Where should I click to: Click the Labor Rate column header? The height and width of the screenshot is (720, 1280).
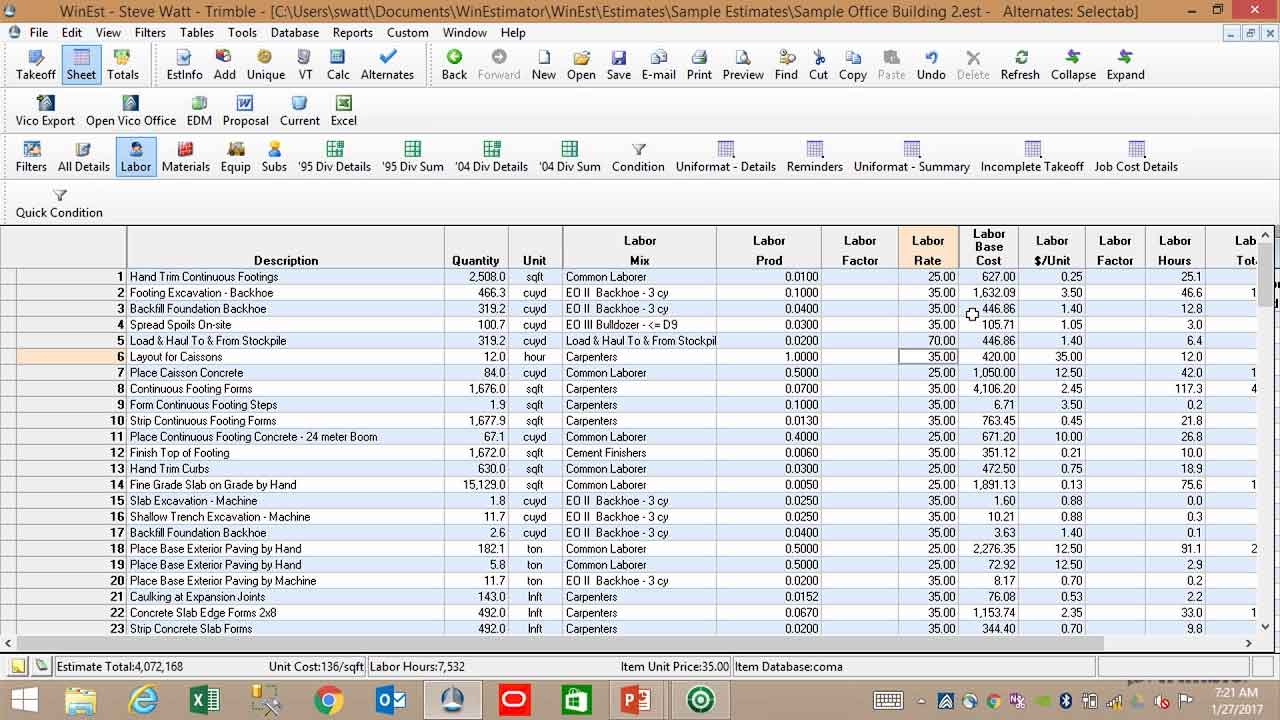pyautogui.click(x=927, y=250)
